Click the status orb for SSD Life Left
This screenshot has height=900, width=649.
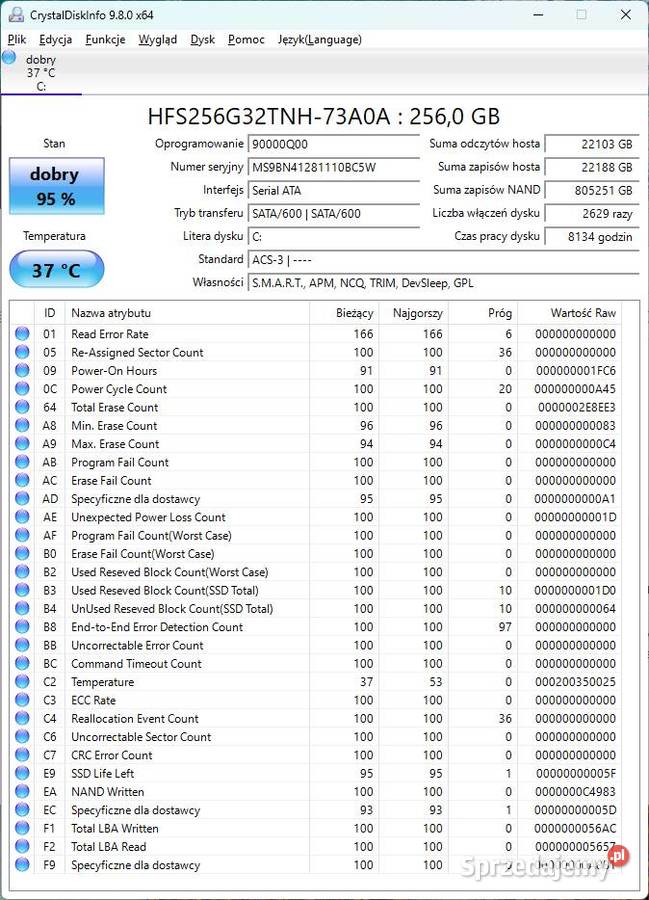(22, 773)
